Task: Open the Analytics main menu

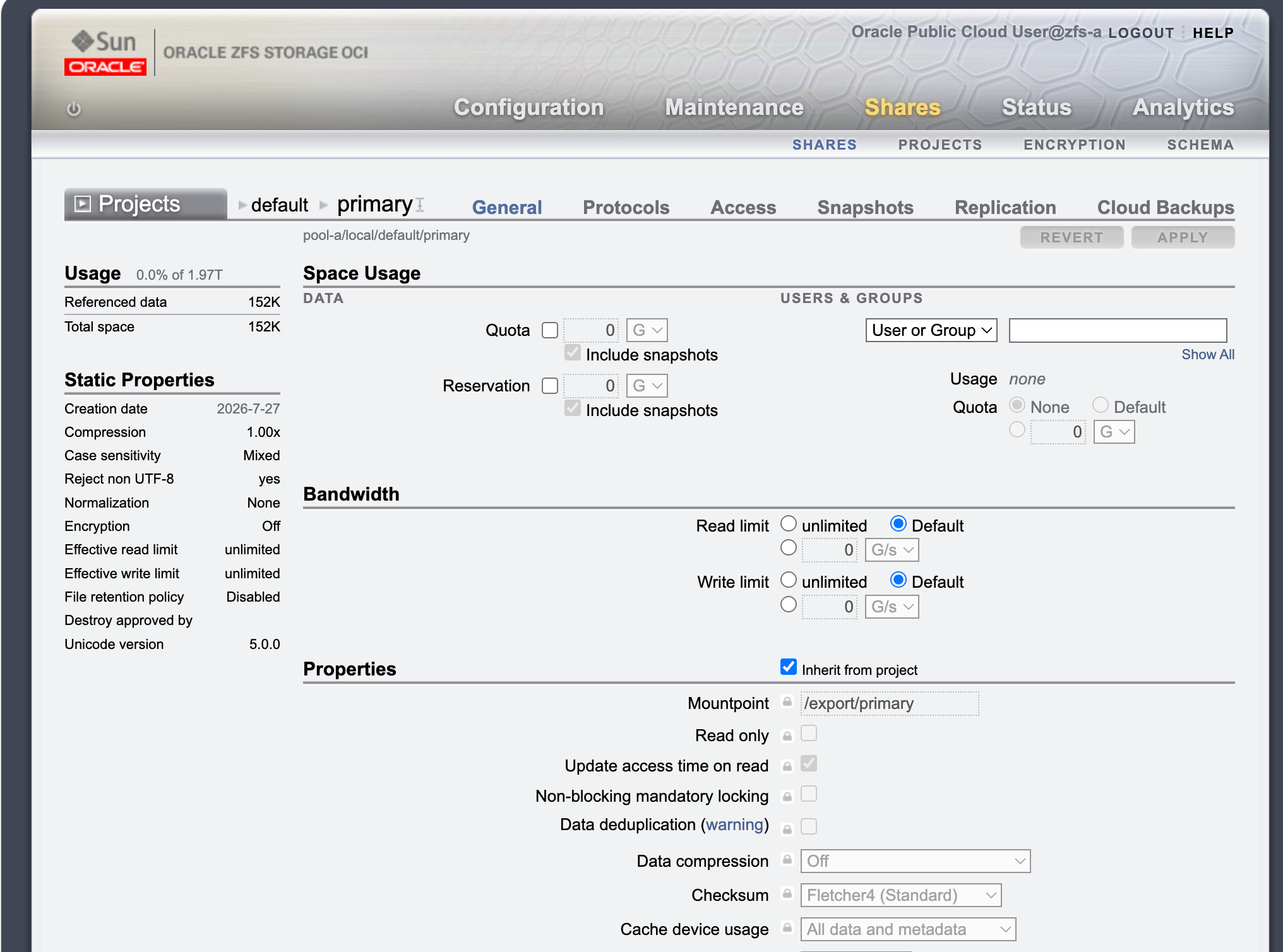Action: pos(1183,107)
